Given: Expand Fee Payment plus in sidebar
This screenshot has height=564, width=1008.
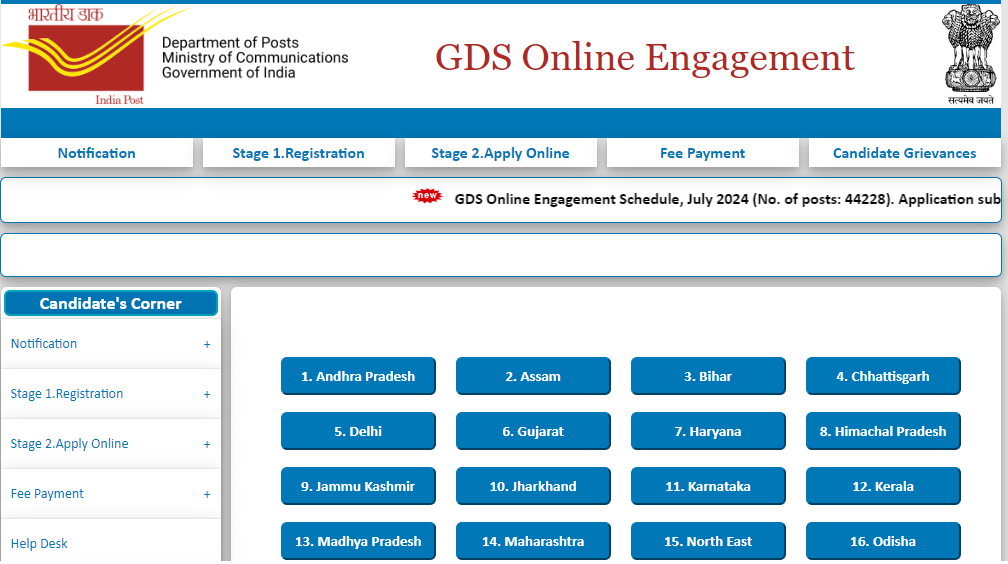Looking at the screenshot, I should tap(207, 495).
